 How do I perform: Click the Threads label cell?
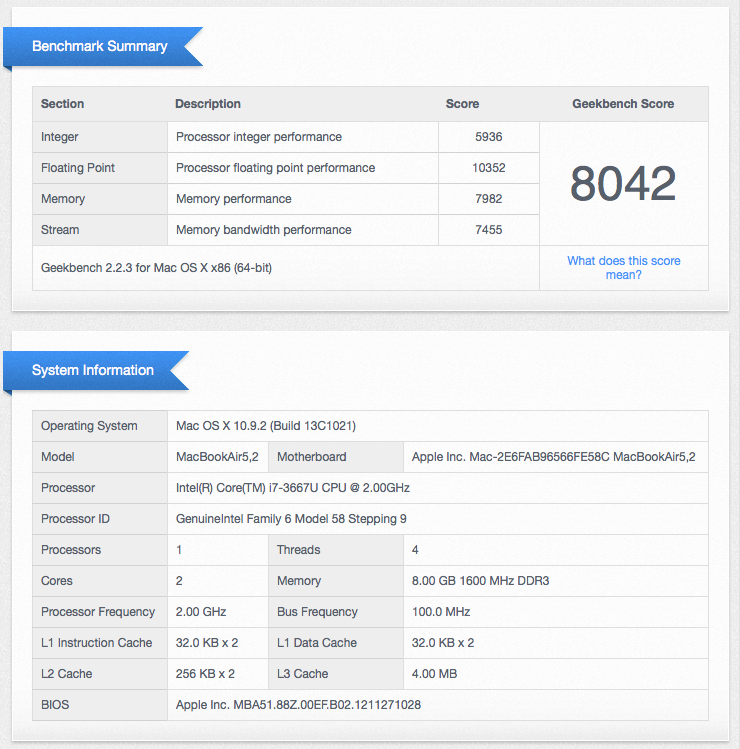click(x=336, y=550)
